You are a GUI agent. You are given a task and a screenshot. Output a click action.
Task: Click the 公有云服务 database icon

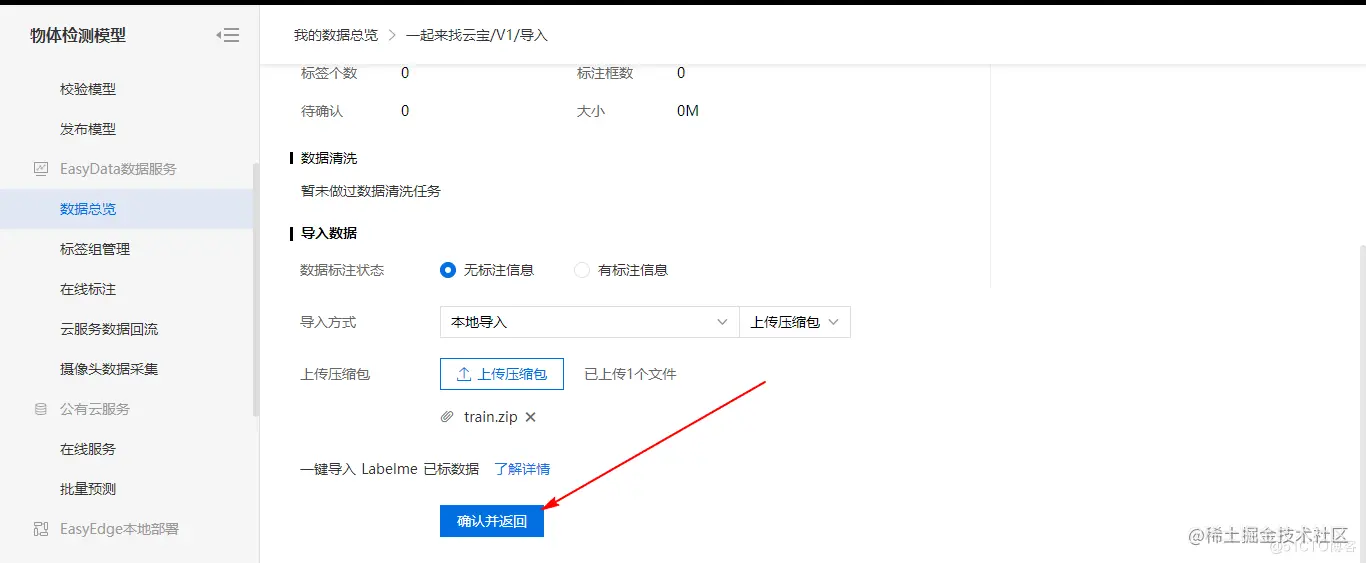pos(41,409)
